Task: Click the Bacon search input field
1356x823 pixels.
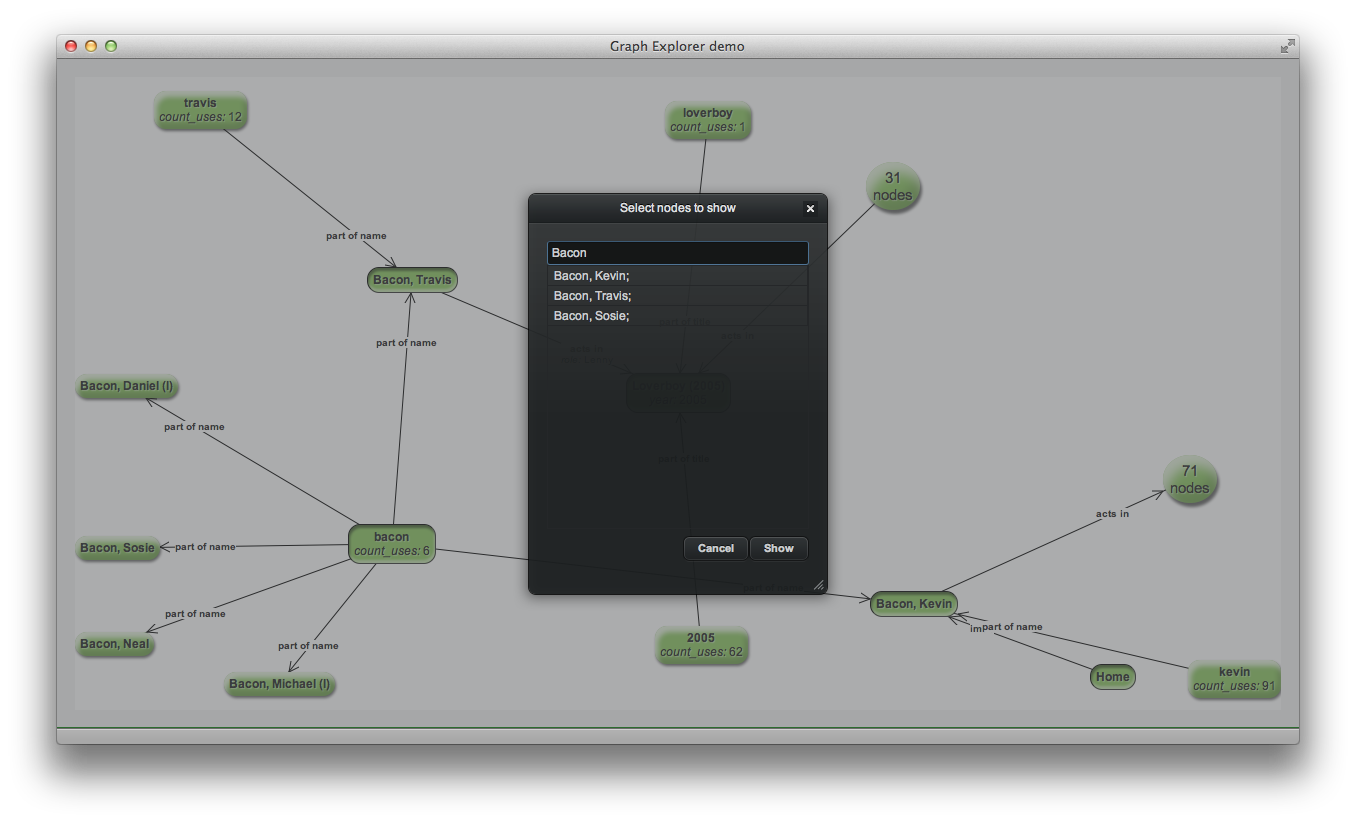Action: coord(677,253)
